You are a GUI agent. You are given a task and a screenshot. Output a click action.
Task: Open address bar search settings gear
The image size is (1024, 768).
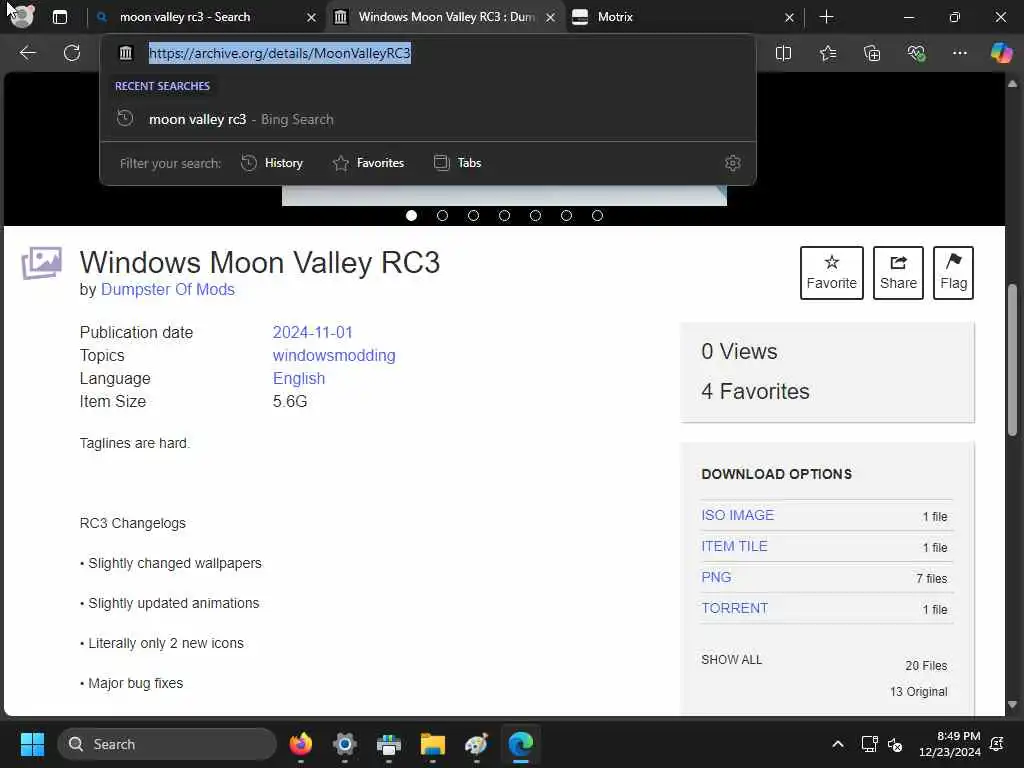click(733, 163)
